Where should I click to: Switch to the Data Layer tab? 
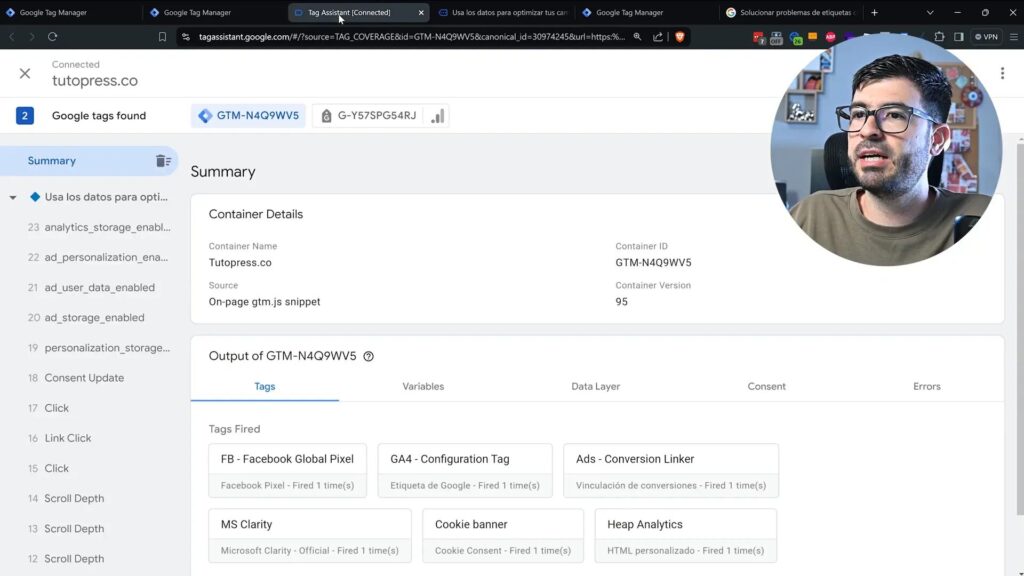click(x=596, y=387)
